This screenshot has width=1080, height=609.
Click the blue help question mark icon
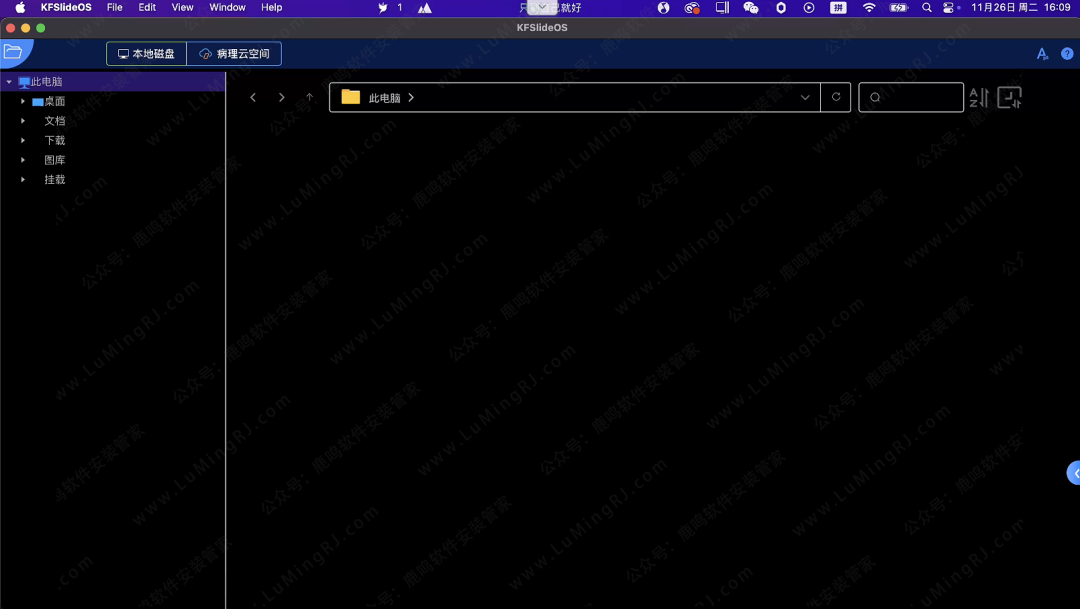click(x=1067, y=54)
